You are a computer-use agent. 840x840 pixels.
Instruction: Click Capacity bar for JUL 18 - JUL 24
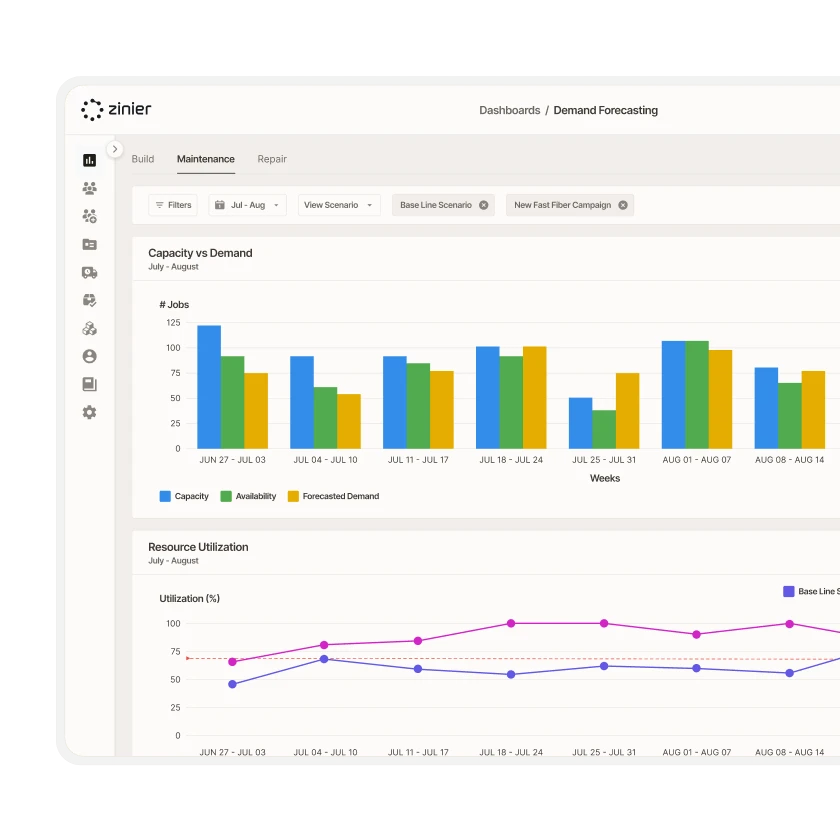tap(488, 398)
